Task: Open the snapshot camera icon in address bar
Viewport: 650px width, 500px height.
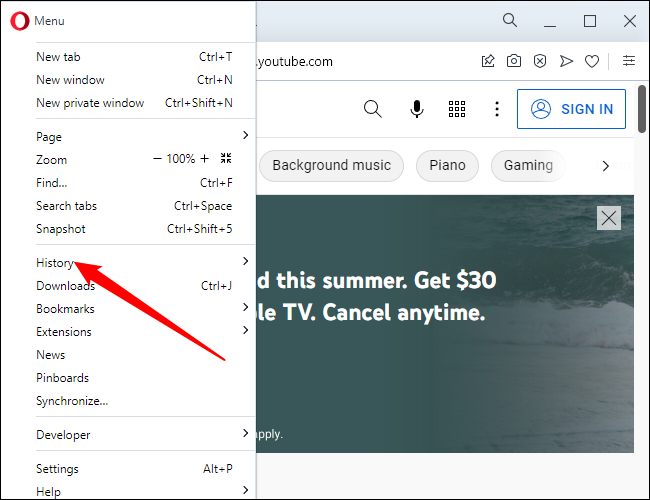Action: [514, 61]
